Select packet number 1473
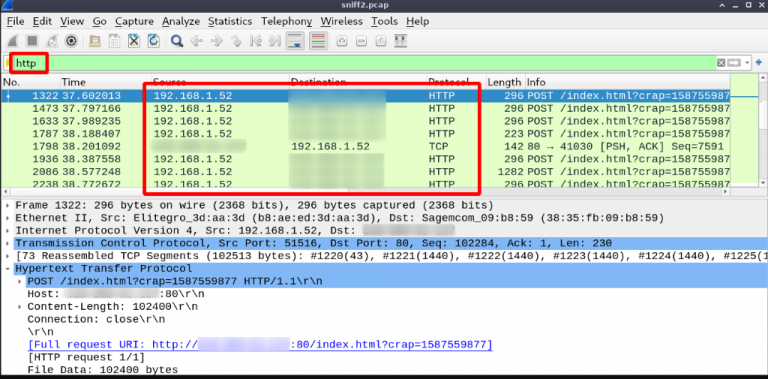The width and height of the screenshot is (768, 379). click(x=366, y=108)
